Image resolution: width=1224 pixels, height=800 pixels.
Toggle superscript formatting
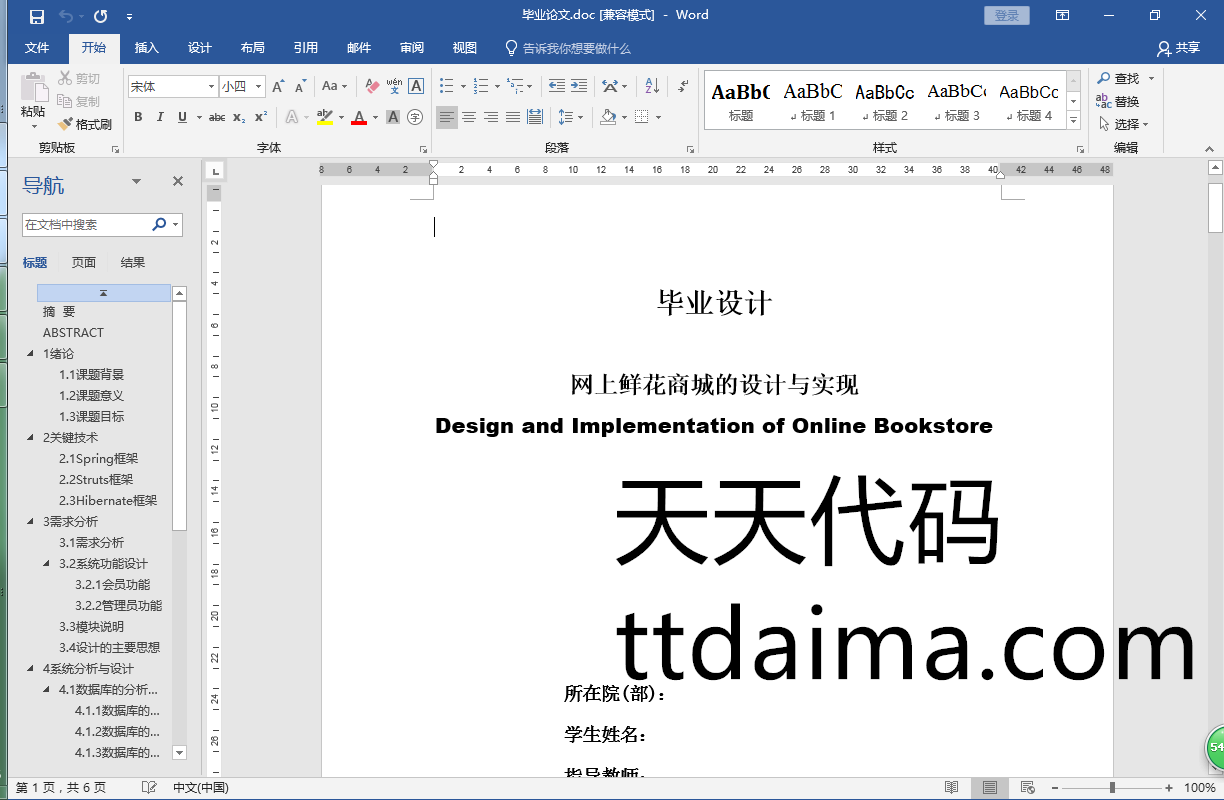[x=261, y=118]
